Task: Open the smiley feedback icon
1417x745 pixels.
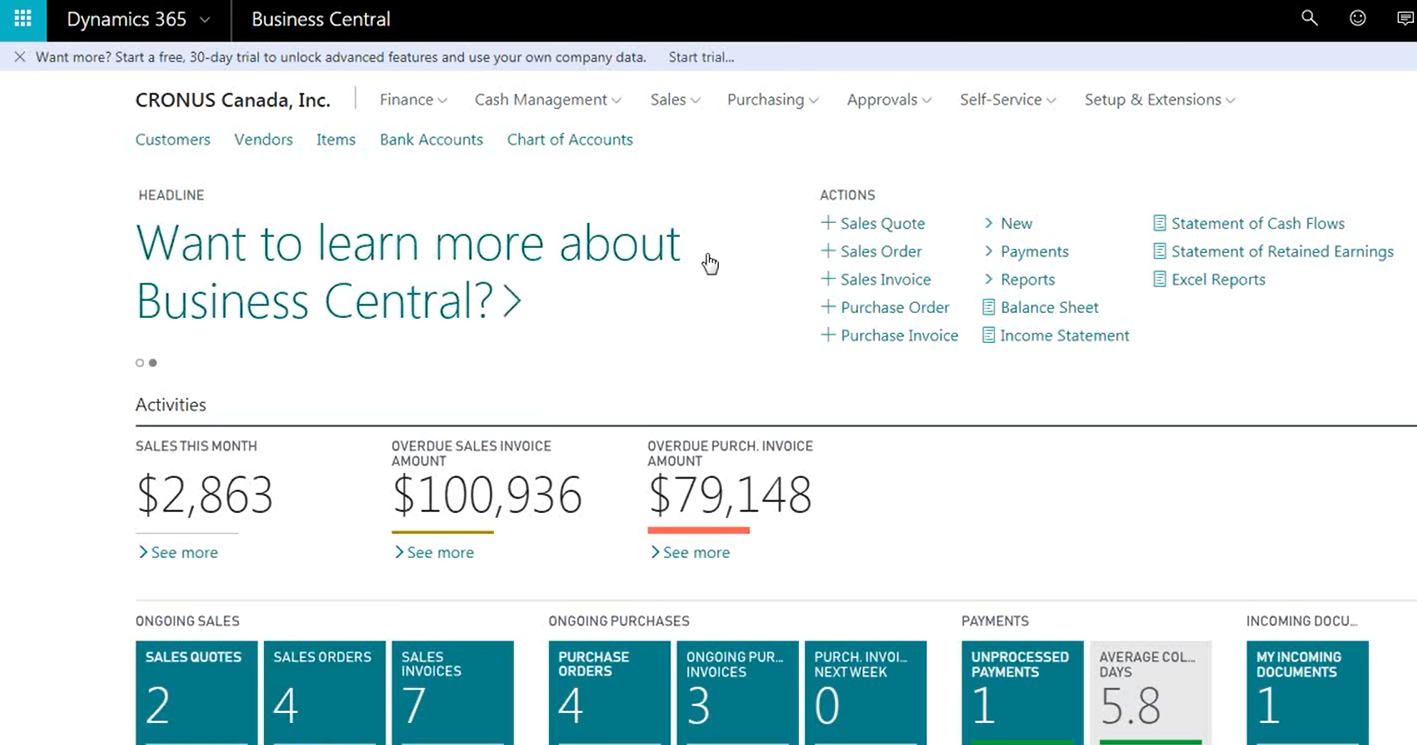Action: click(x=1357, y=18)
